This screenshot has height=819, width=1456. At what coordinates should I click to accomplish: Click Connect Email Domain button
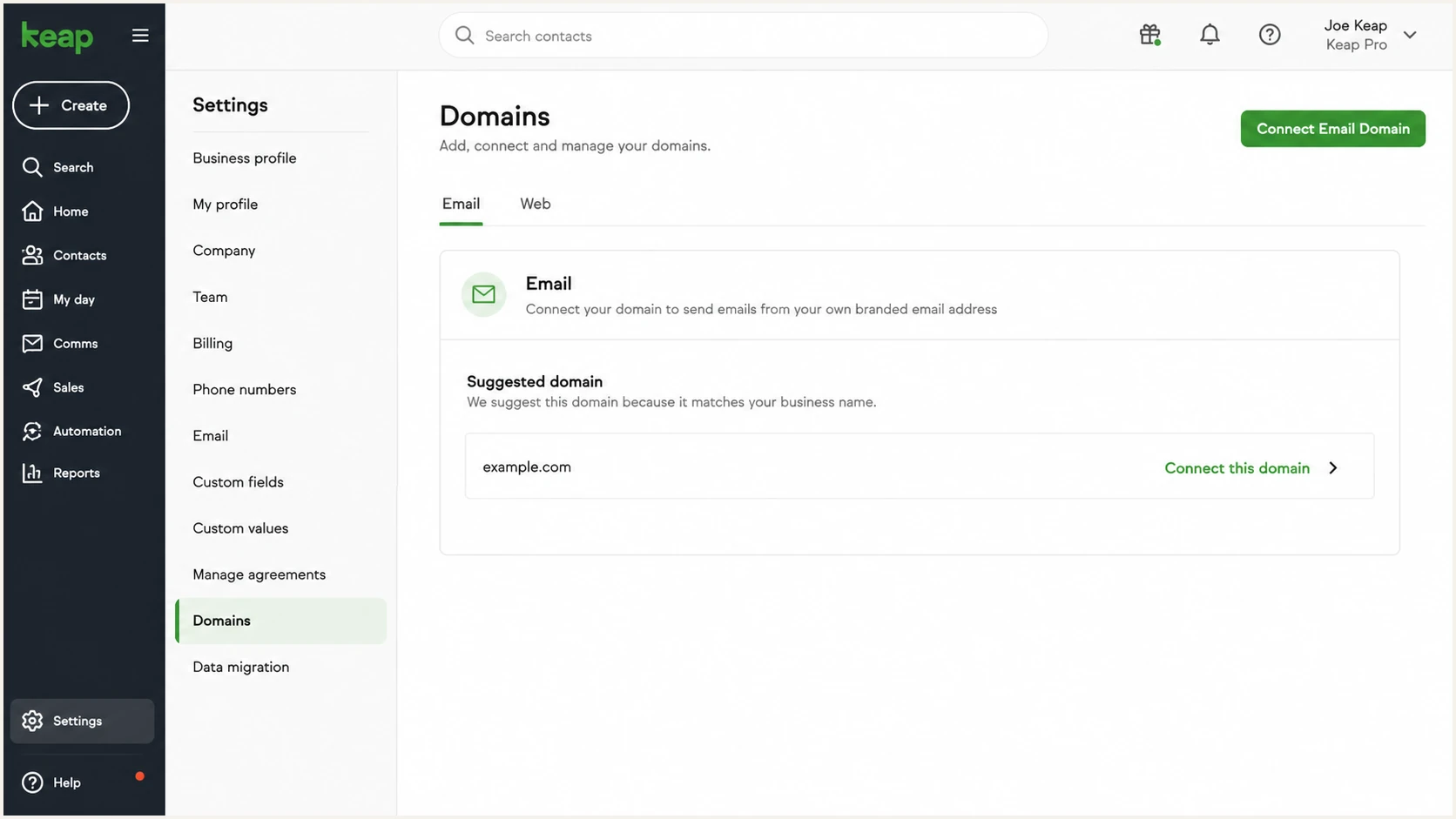pyautogui.click(x=1332, y=129)
